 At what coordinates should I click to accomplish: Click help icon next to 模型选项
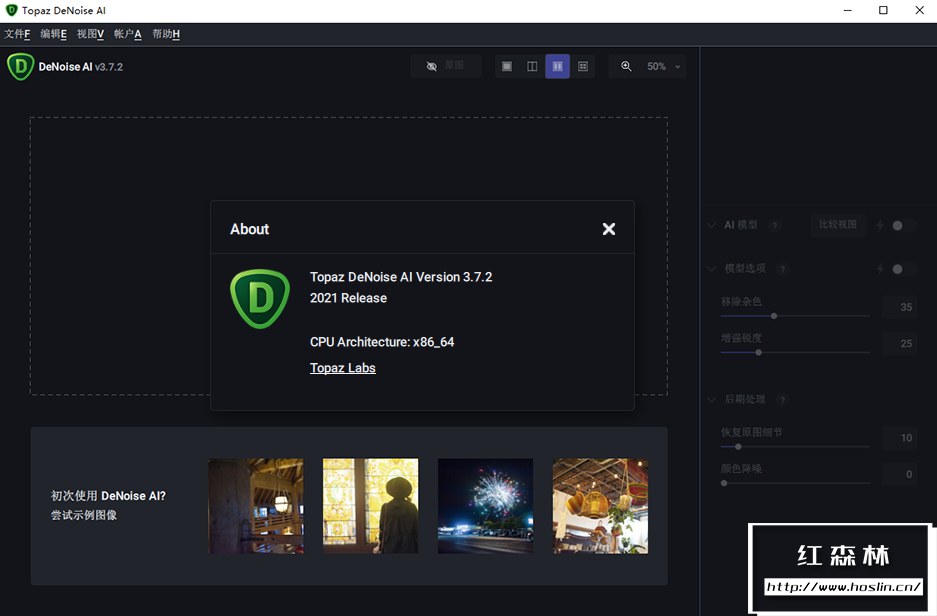782,269
